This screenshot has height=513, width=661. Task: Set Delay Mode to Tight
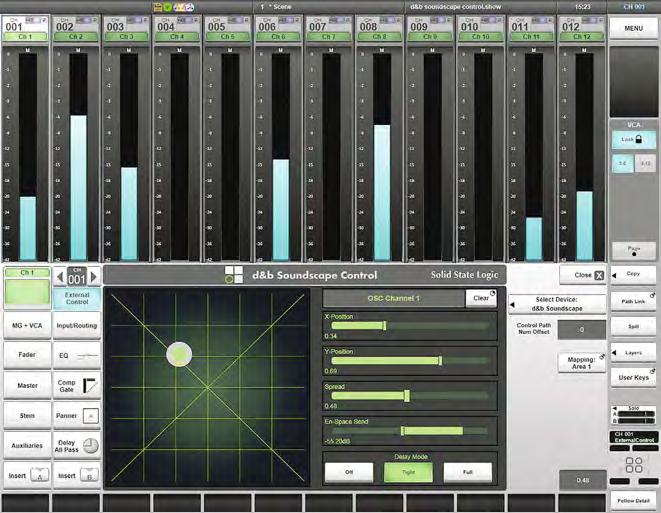click(408, 472)
